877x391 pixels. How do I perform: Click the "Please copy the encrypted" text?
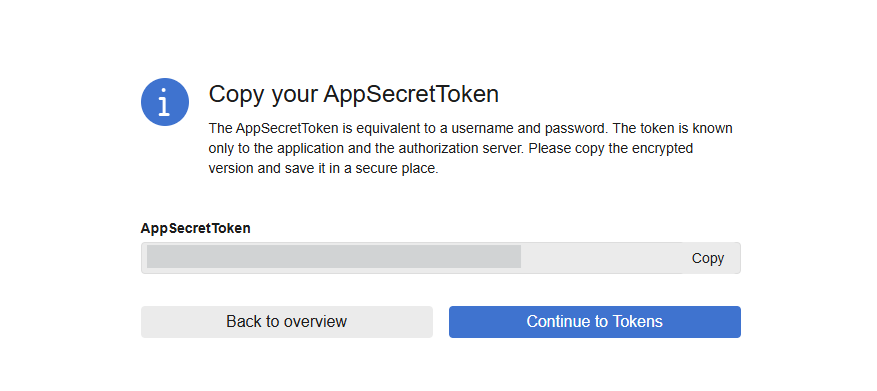pos(611,149)
